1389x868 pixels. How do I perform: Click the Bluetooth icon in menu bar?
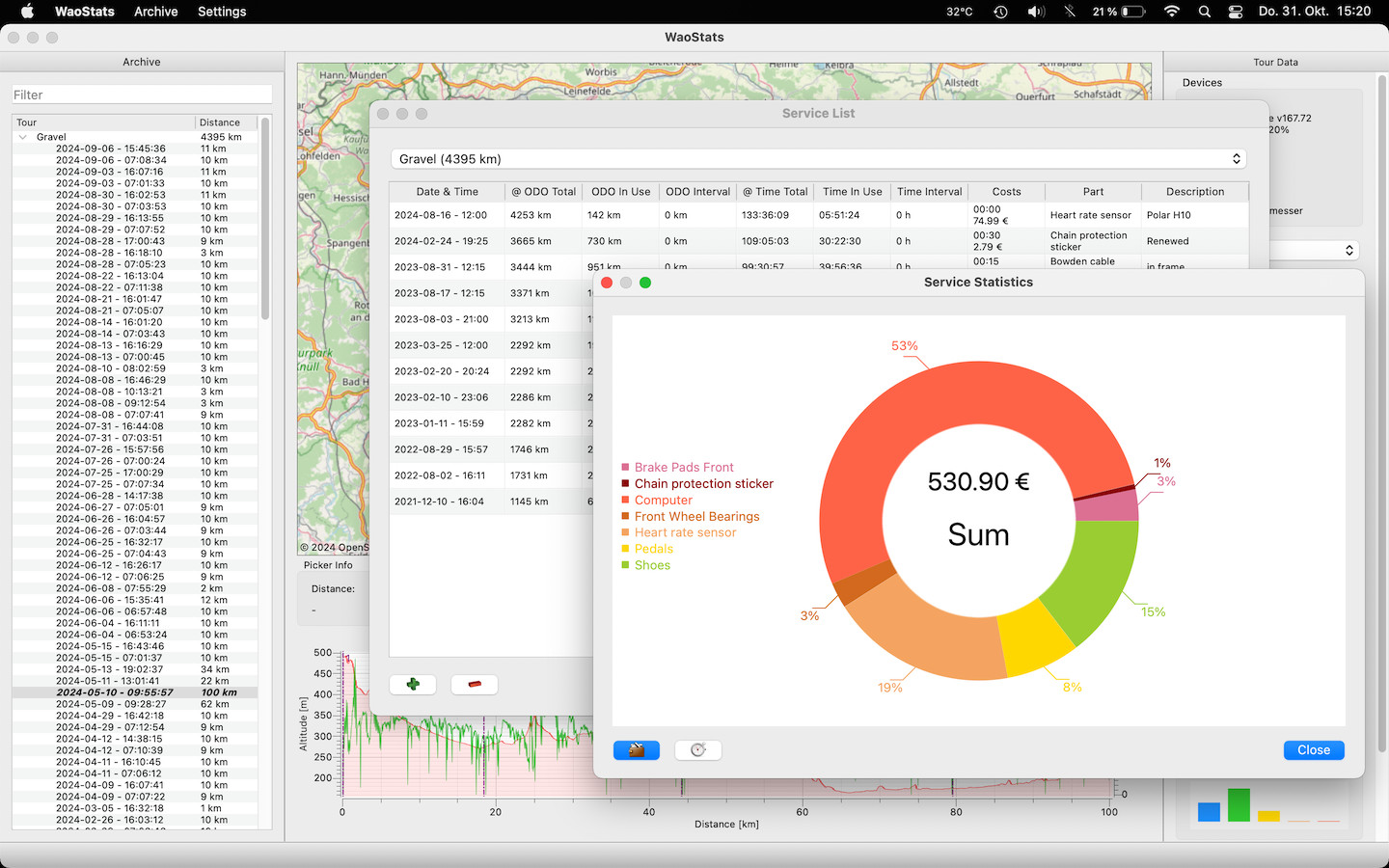tap(1069, 12)
